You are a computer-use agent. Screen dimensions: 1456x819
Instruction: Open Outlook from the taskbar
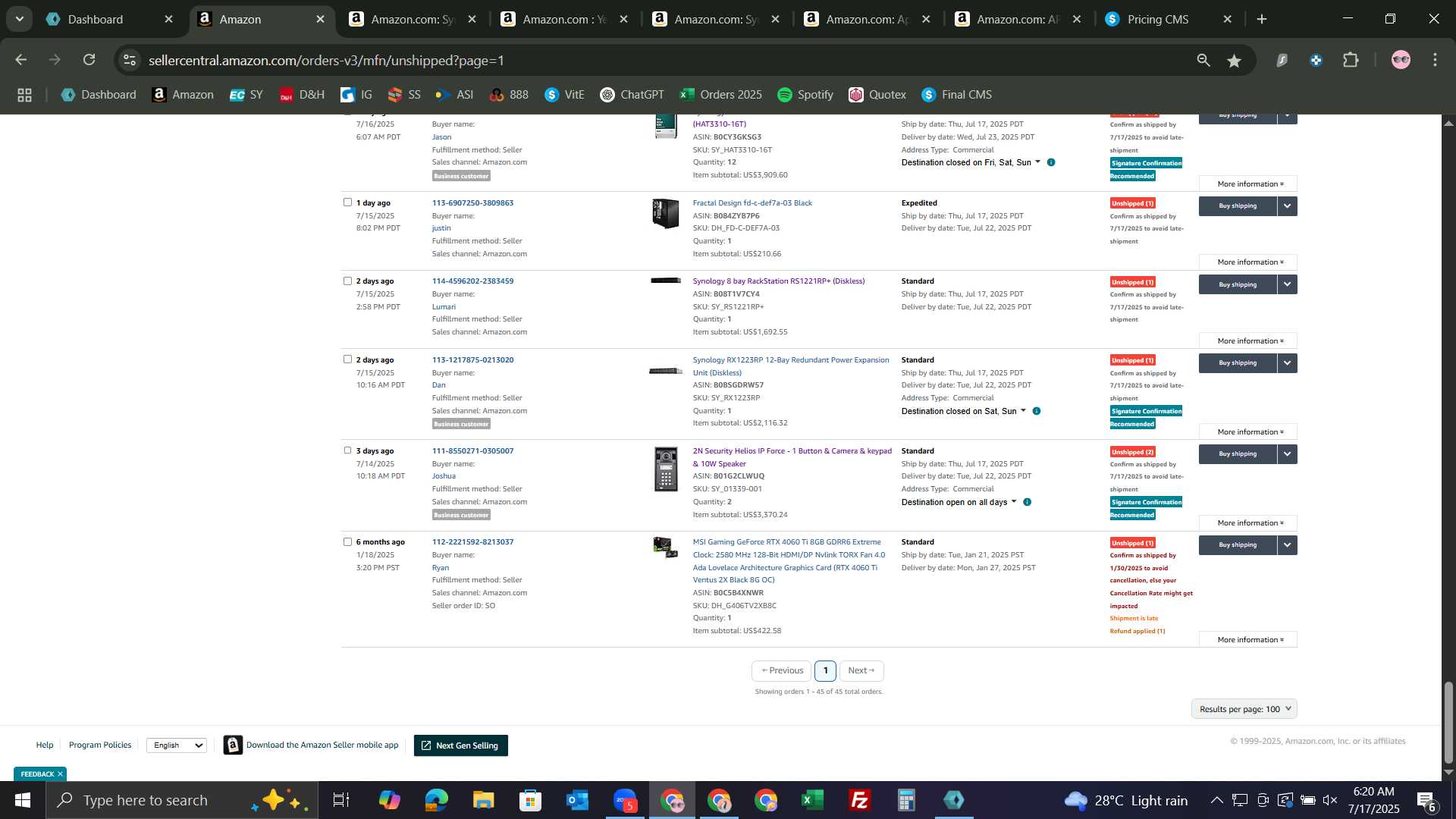click(578, 800)
